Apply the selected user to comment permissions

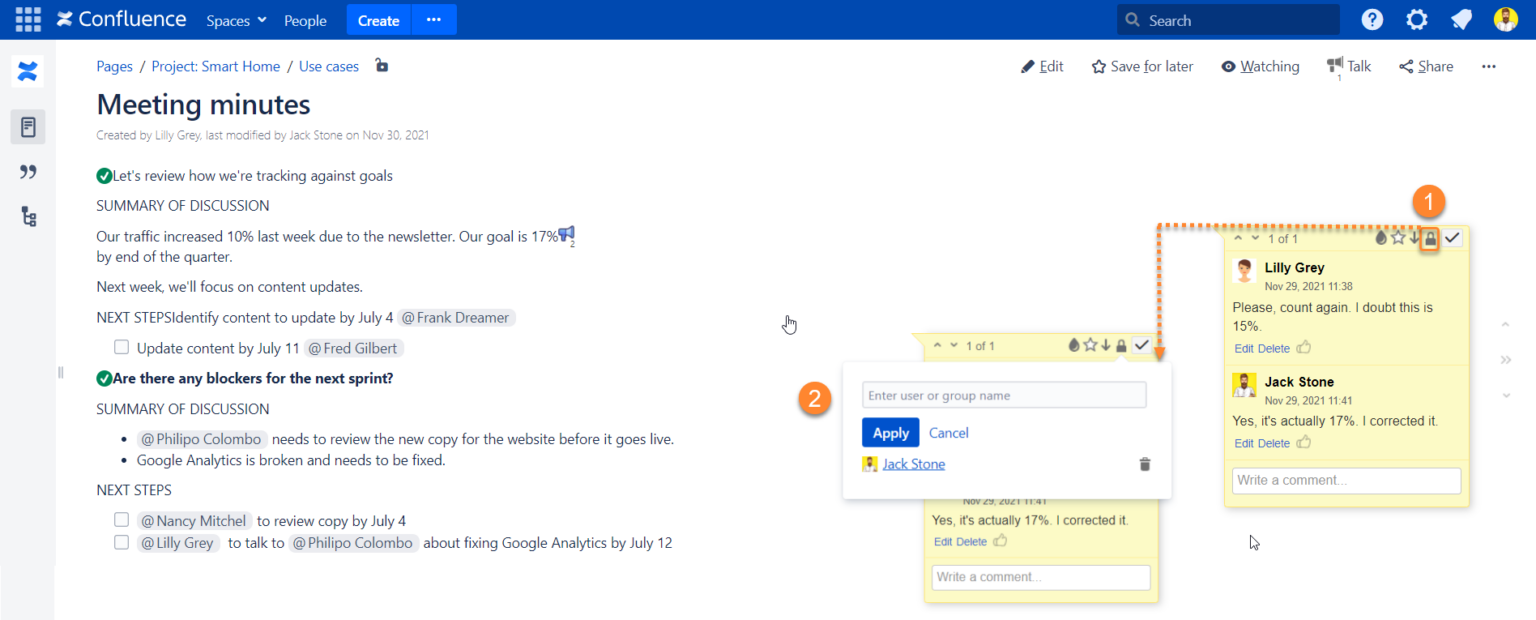tap(889, 432)
